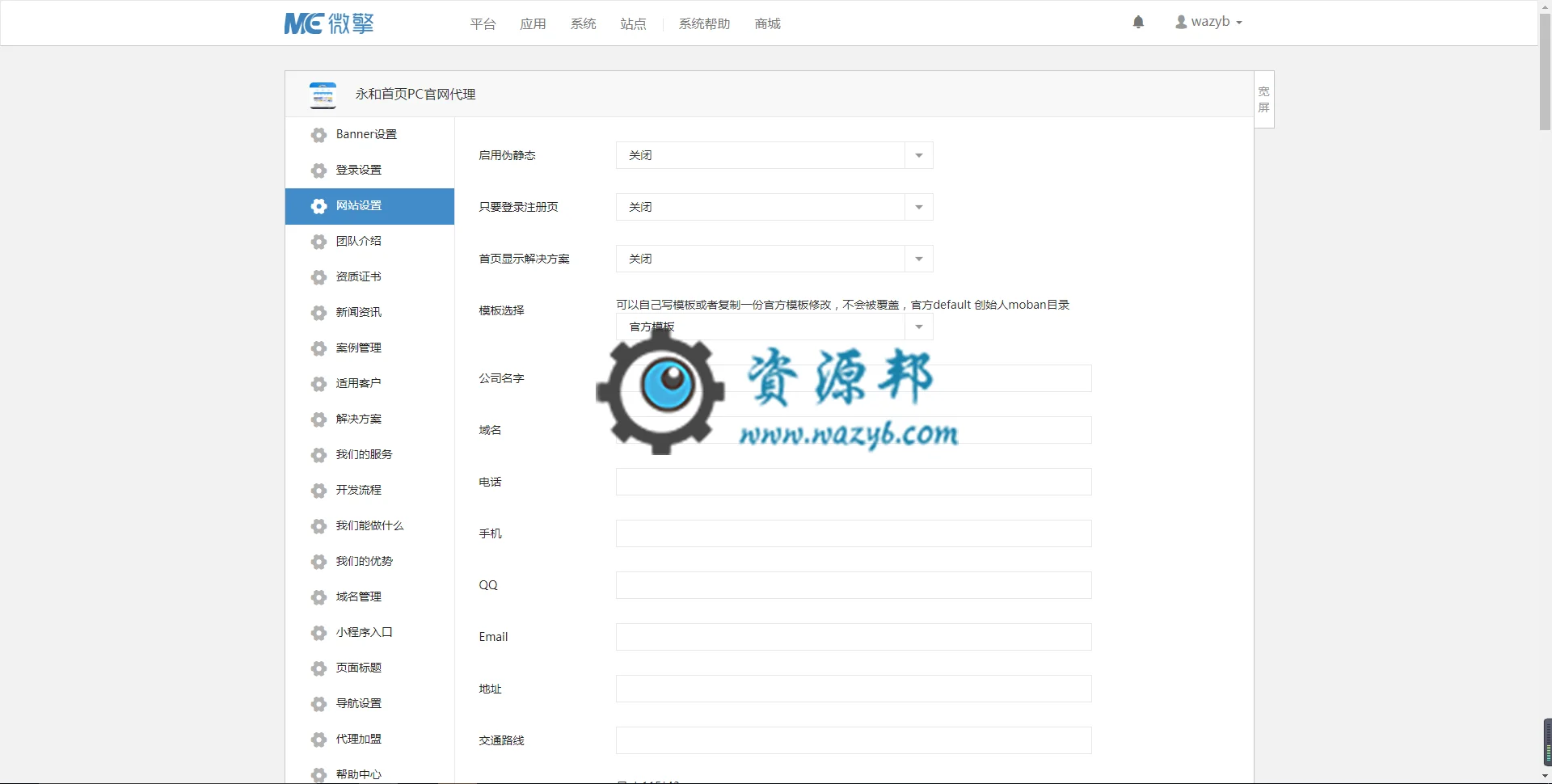Click the gear icon beside Banner设置
This screenshot has height=784, width=1552.
point(319,135)
